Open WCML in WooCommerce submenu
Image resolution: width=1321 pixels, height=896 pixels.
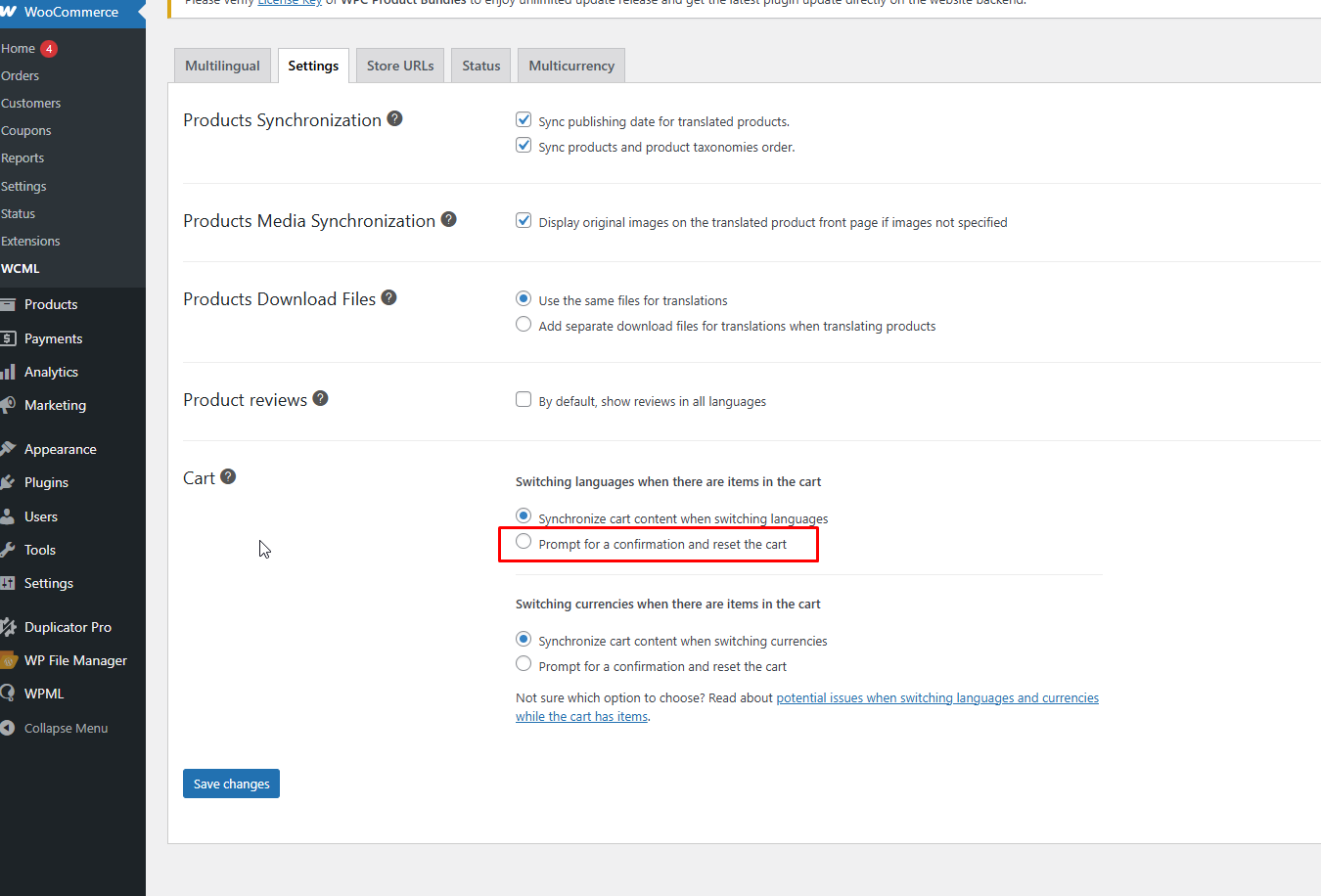20,268
